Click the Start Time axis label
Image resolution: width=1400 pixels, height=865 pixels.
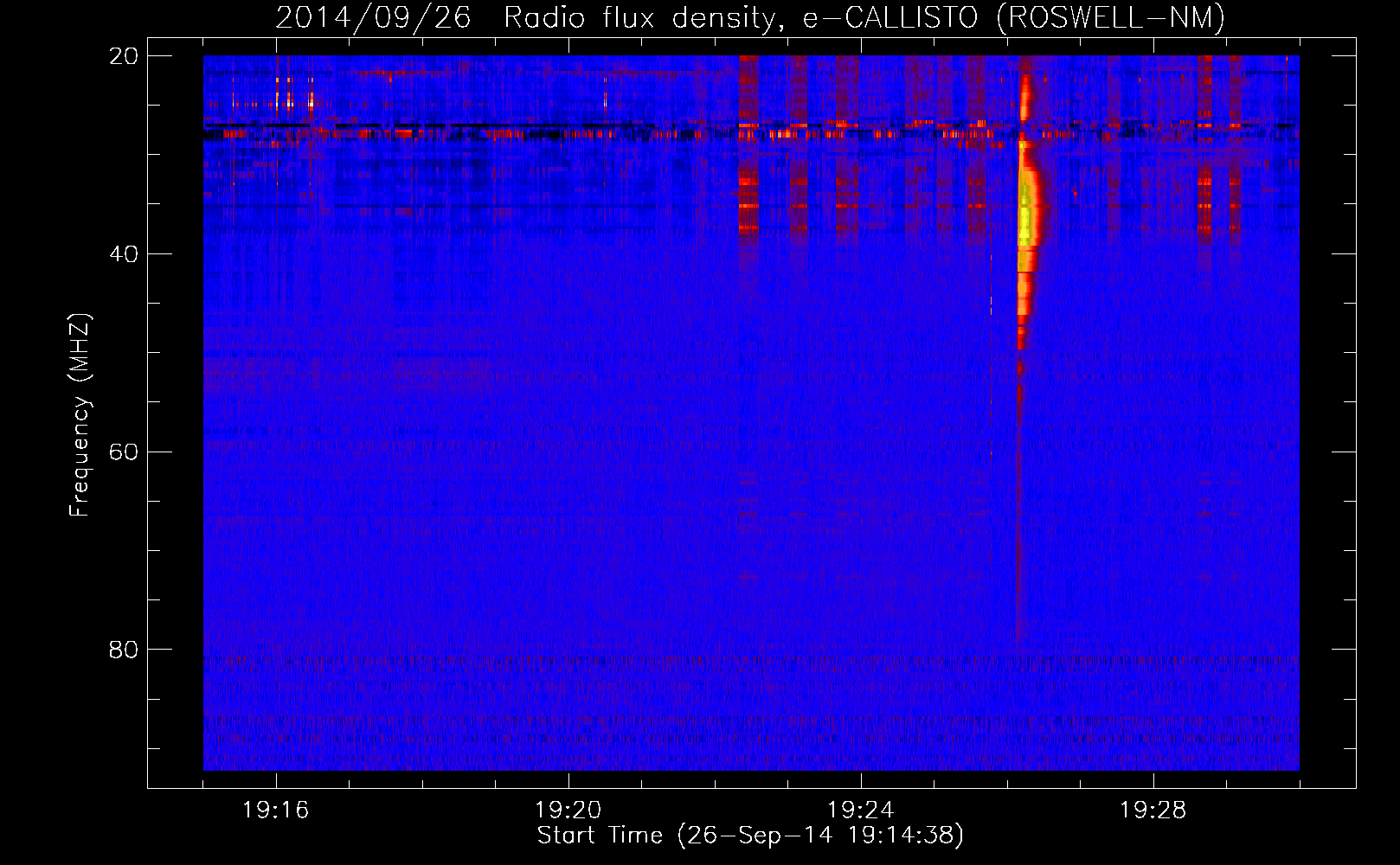click(750, 836)
